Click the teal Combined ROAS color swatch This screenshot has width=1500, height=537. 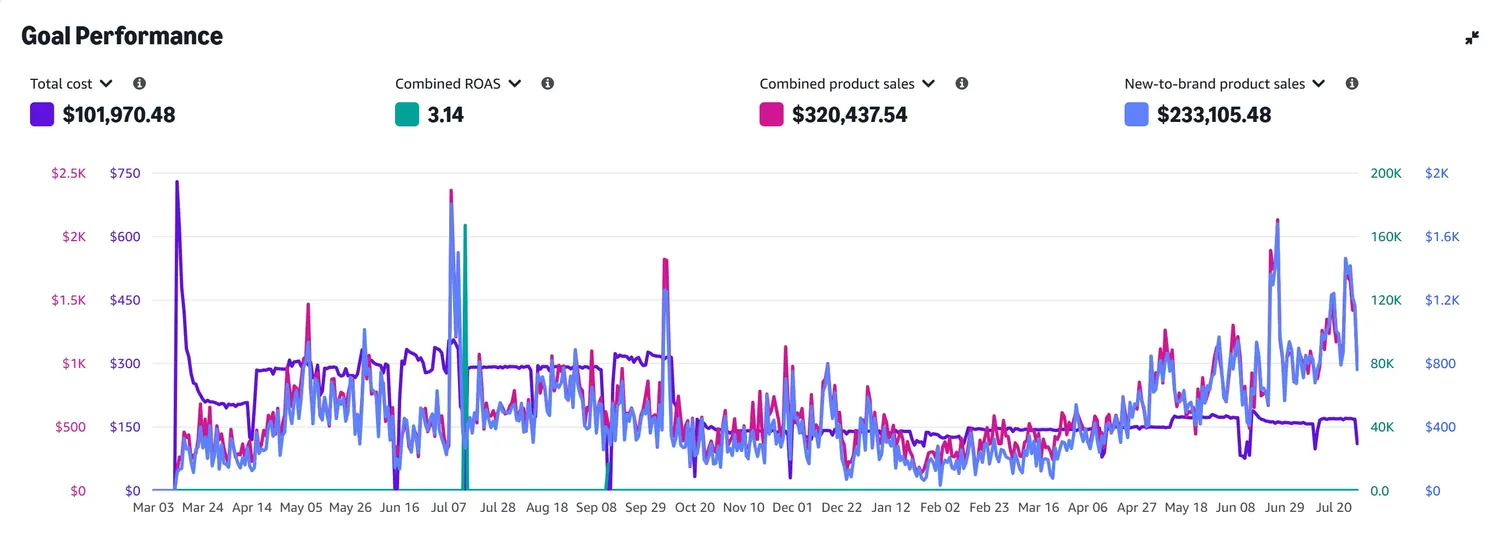407,114
